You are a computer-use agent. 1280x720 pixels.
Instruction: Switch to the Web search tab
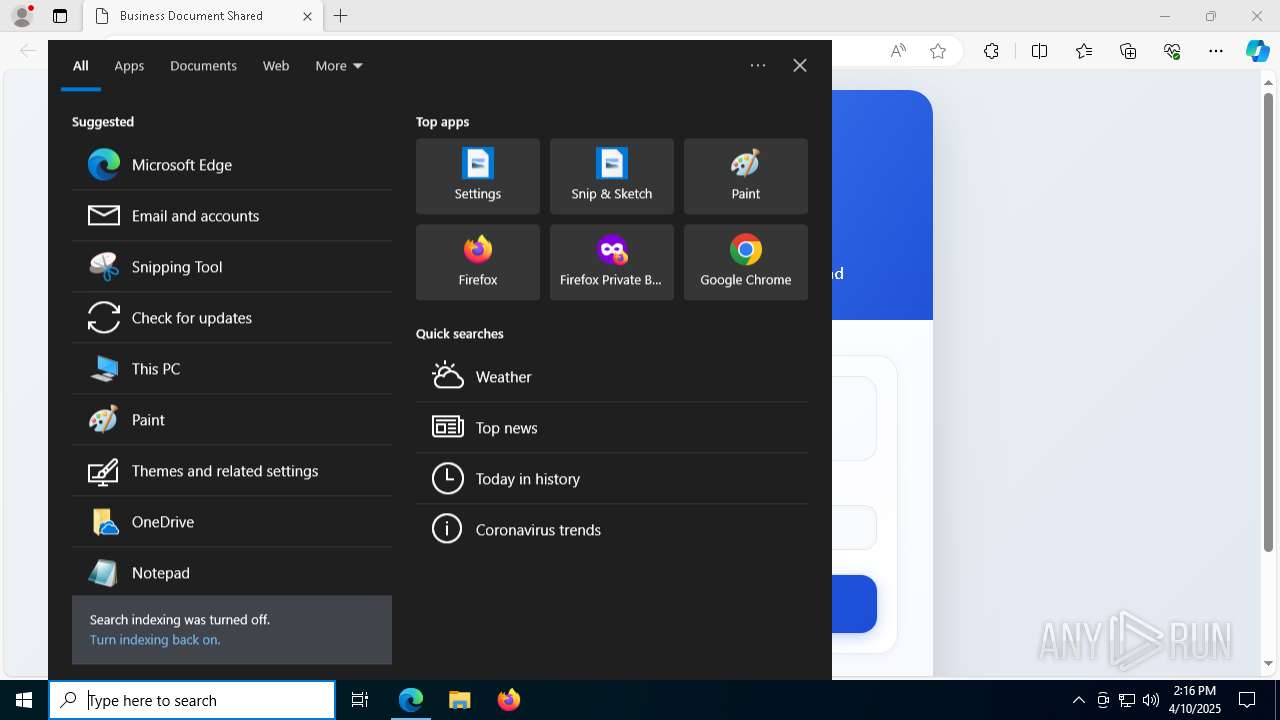click(x=276, y=66)
